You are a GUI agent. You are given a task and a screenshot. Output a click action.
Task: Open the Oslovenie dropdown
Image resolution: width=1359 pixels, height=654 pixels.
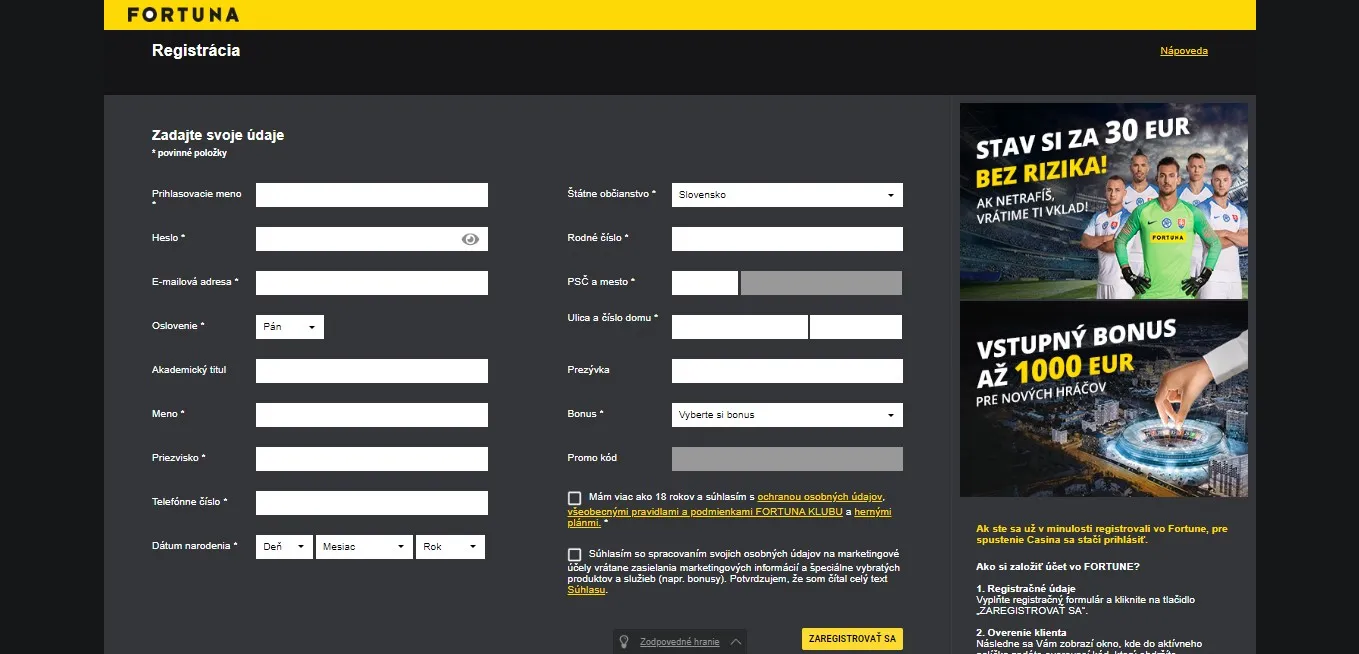pyautogui.click(x=290, y=327)
